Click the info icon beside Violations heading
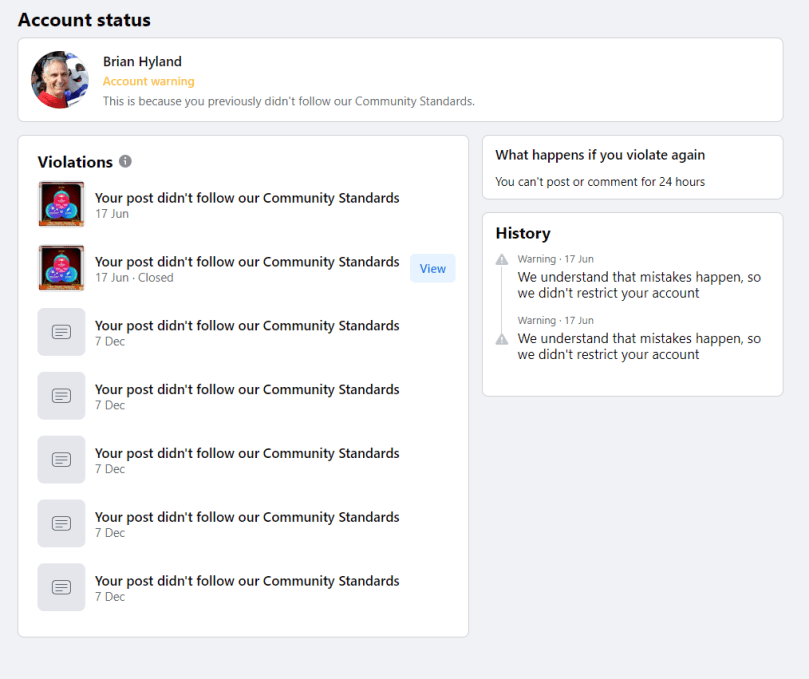The height and width of the screenshot is (679, 809). pos(125,161)
